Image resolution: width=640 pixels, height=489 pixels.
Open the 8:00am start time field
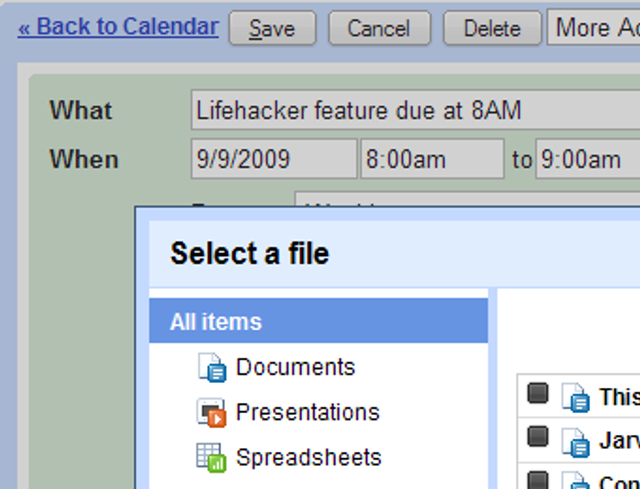click(x=432, y=159)
